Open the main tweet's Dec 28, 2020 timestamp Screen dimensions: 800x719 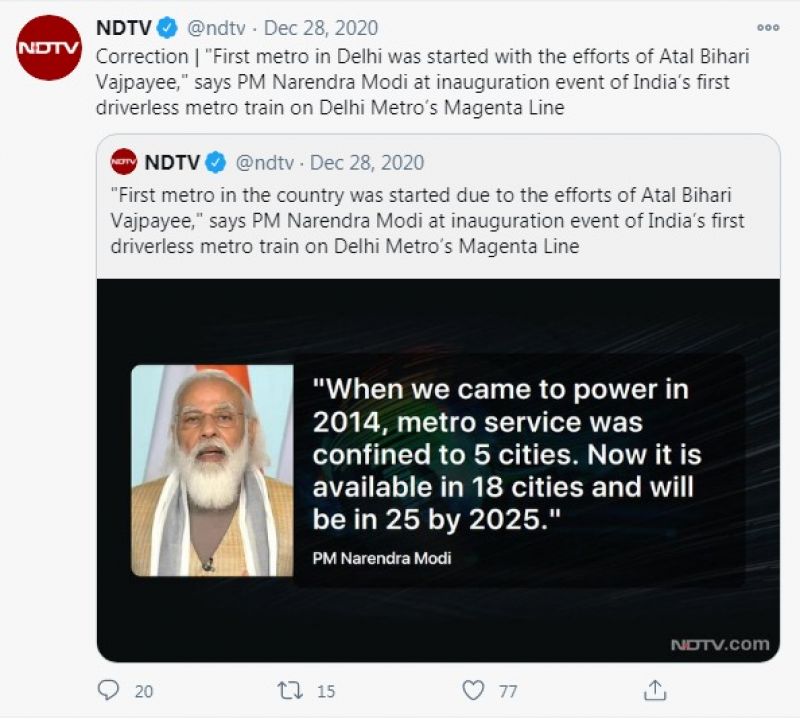(x=321, y=28)
